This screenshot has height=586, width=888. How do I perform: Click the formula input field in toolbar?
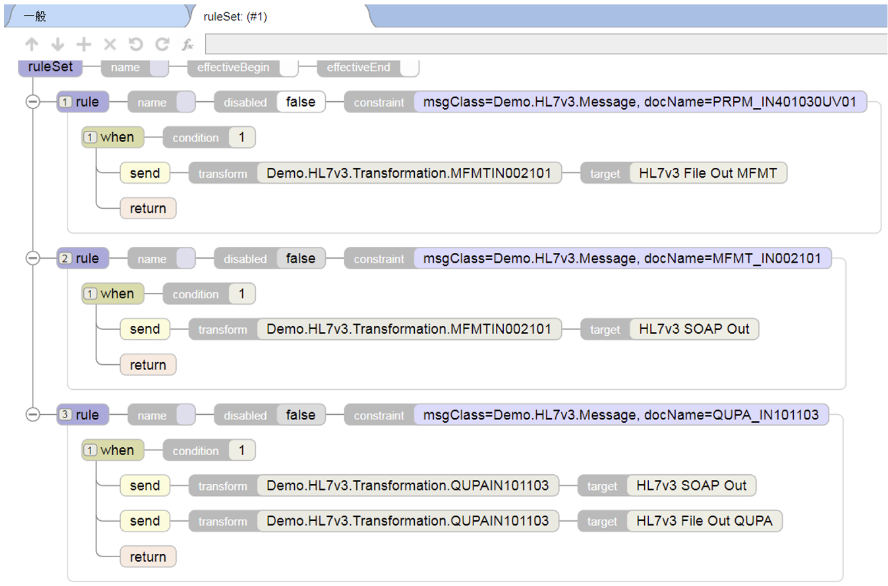(544, 45)
